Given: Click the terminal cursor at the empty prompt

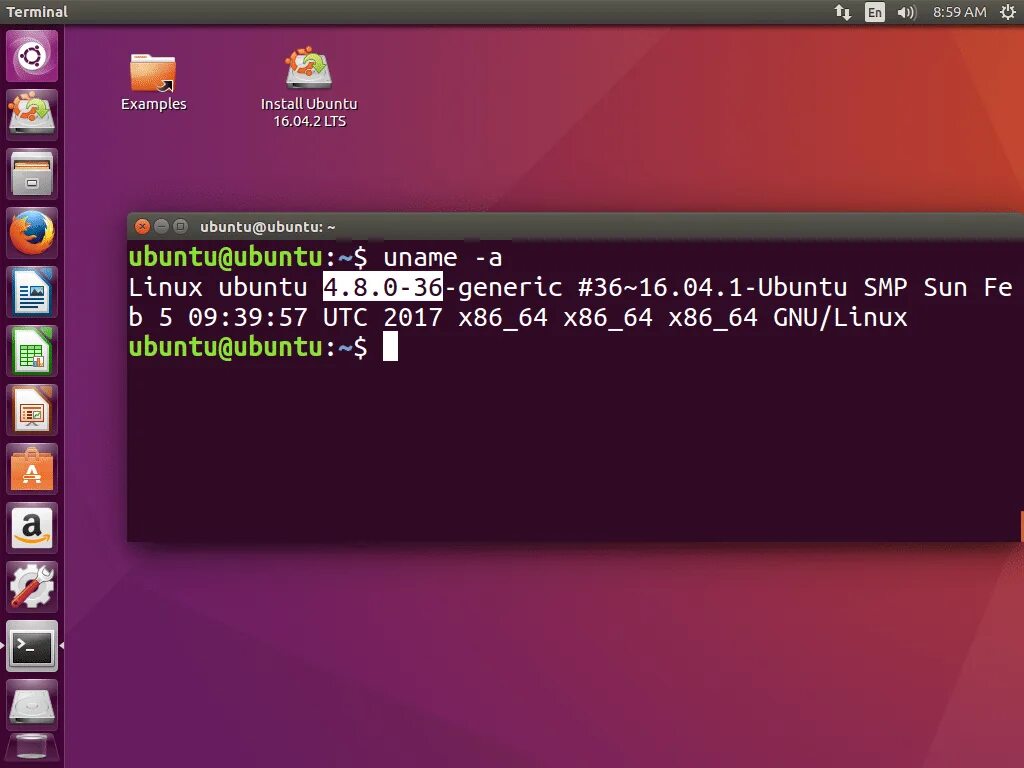Looking at the screenshot, I should click(x=390, y=347).
